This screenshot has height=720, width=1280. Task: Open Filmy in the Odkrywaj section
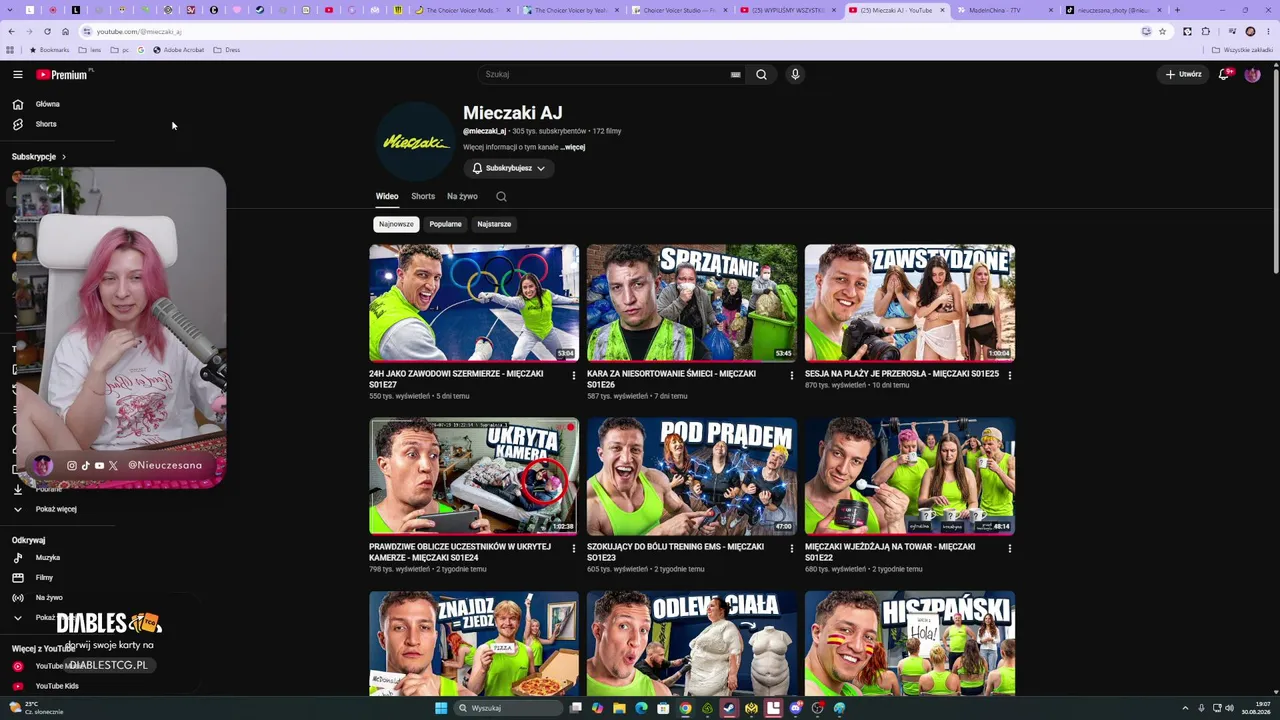coord(44,578)
